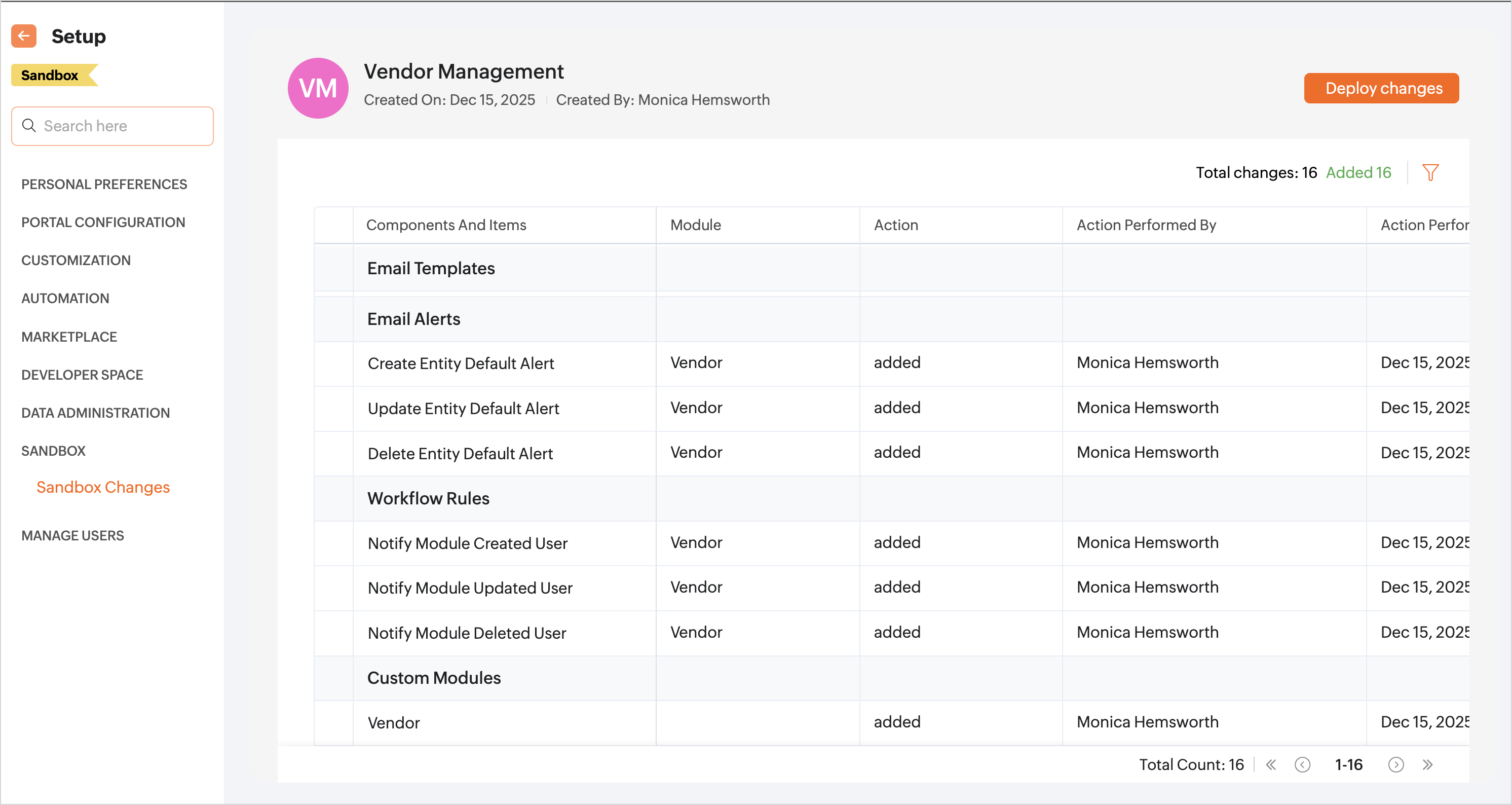Jump to last page of results

1427,764
